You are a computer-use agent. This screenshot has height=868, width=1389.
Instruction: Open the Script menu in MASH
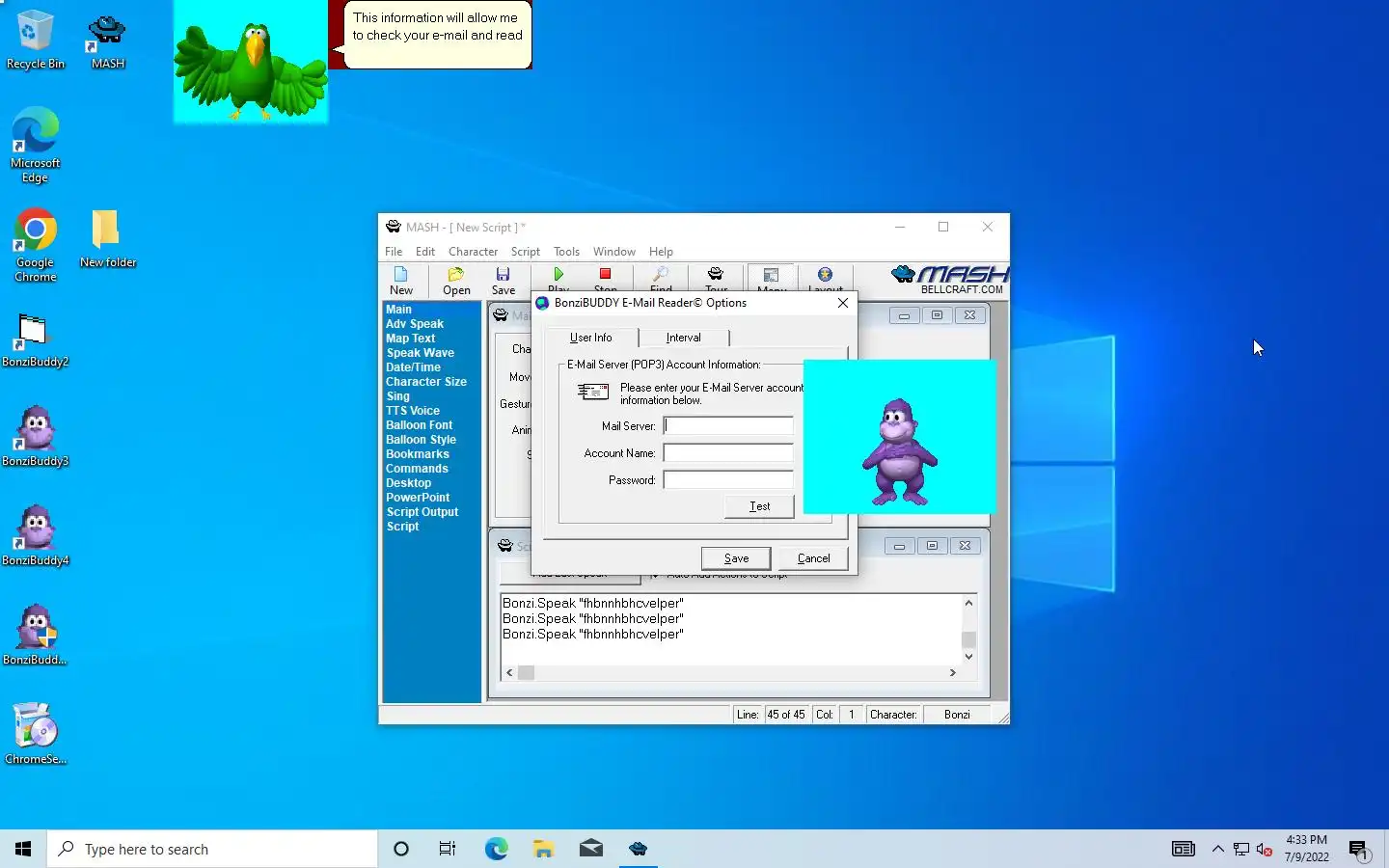pyautogui.click(x=526, y=252)
